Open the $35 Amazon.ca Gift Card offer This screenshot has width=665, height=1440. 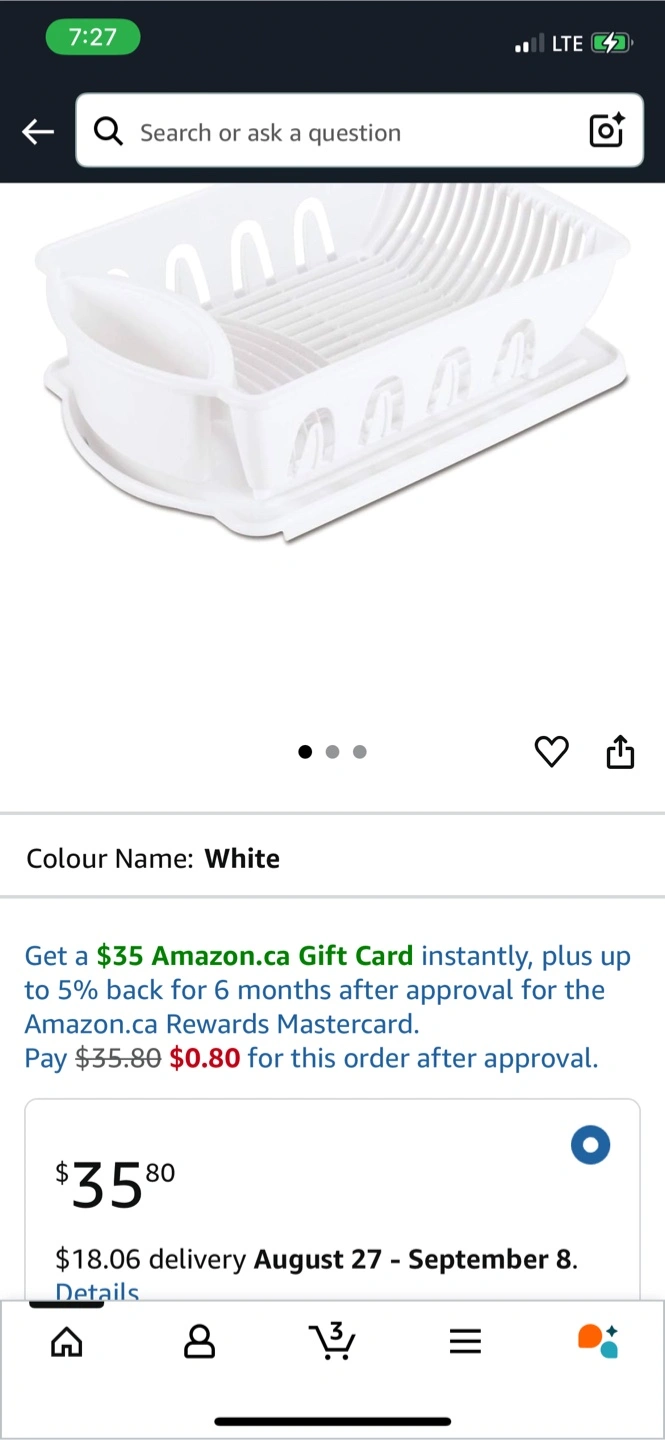(x=255, y=956)
